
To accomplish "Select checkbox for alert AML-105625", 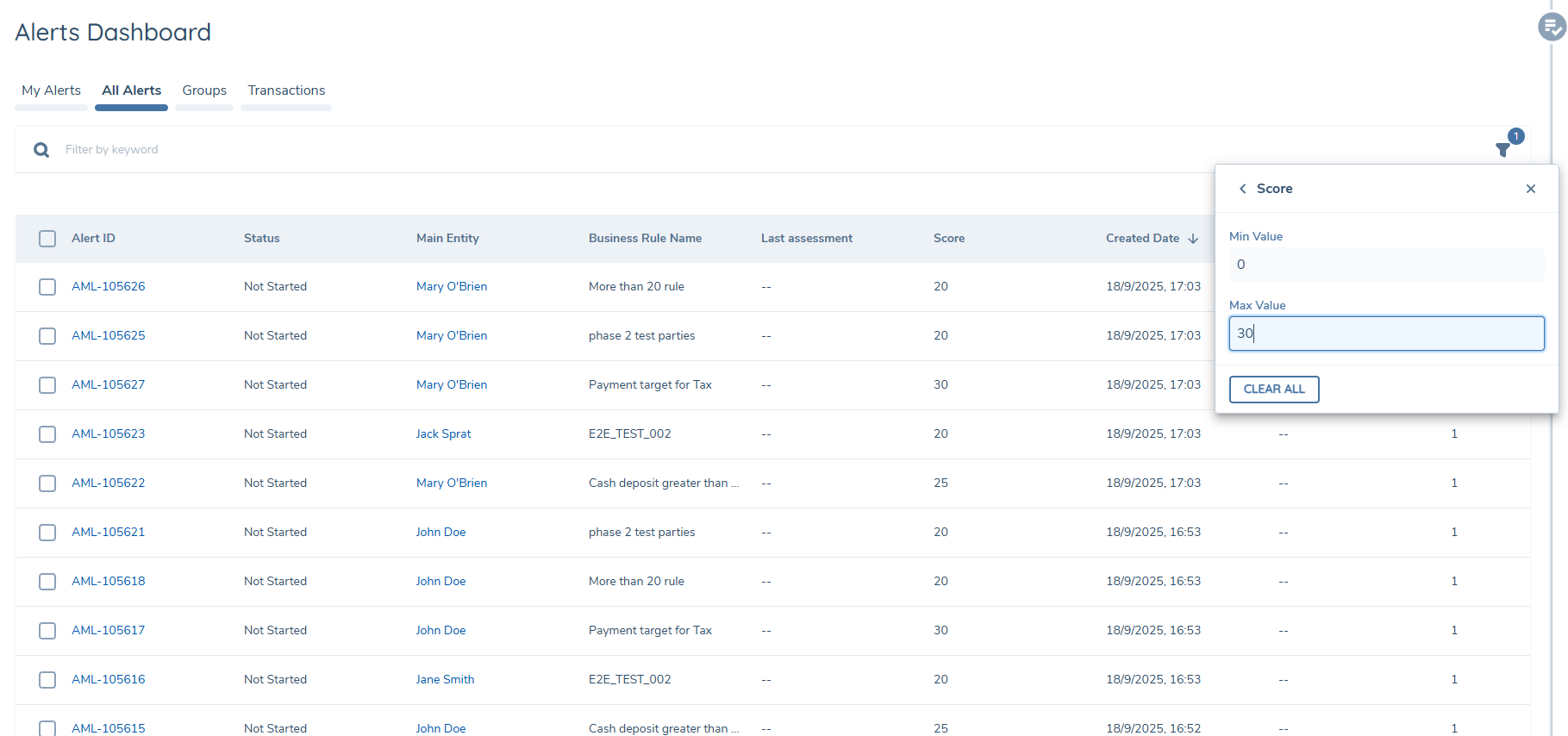I will tap(47, 336).
